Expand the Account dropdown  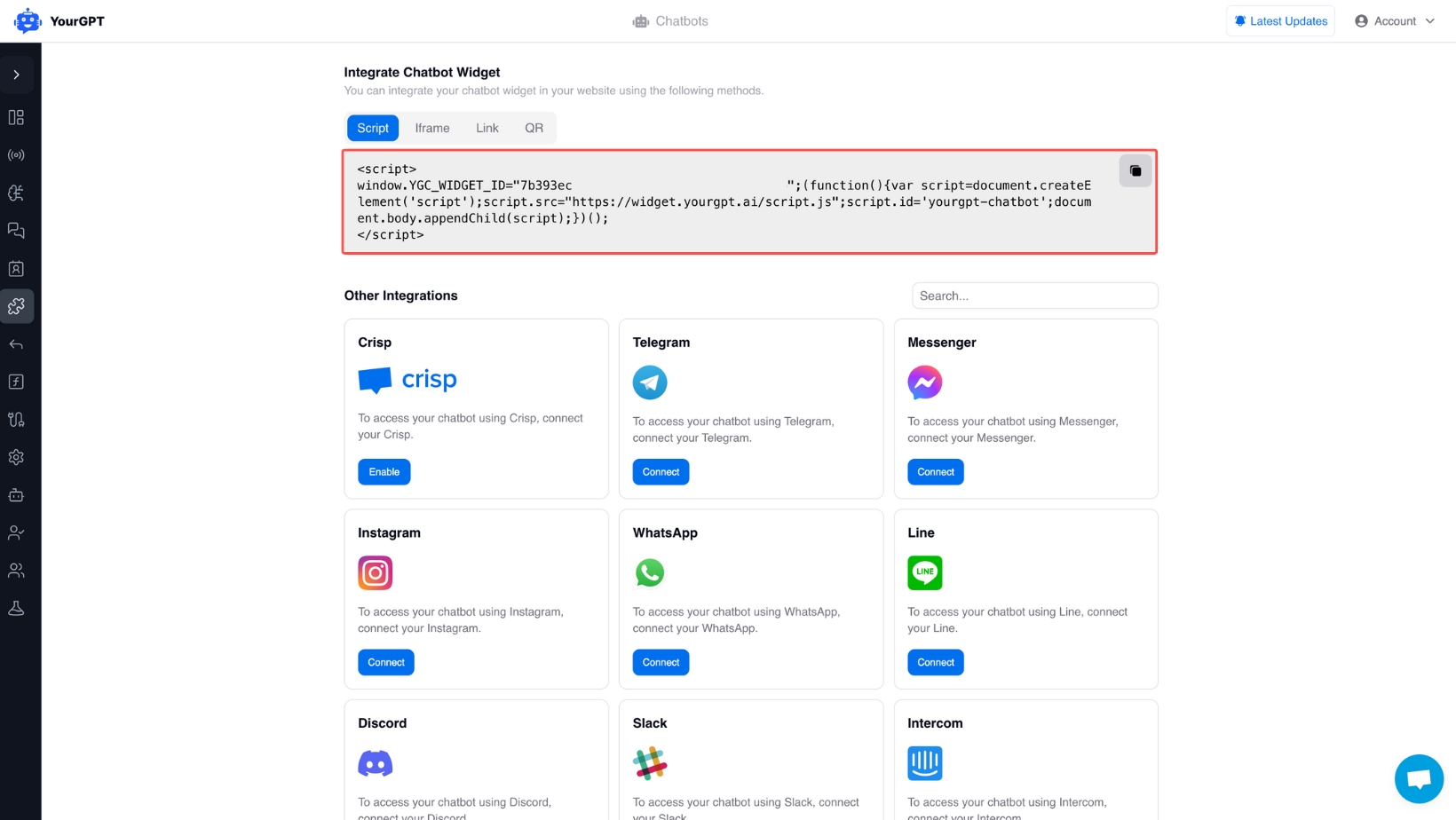[1394, 20]
